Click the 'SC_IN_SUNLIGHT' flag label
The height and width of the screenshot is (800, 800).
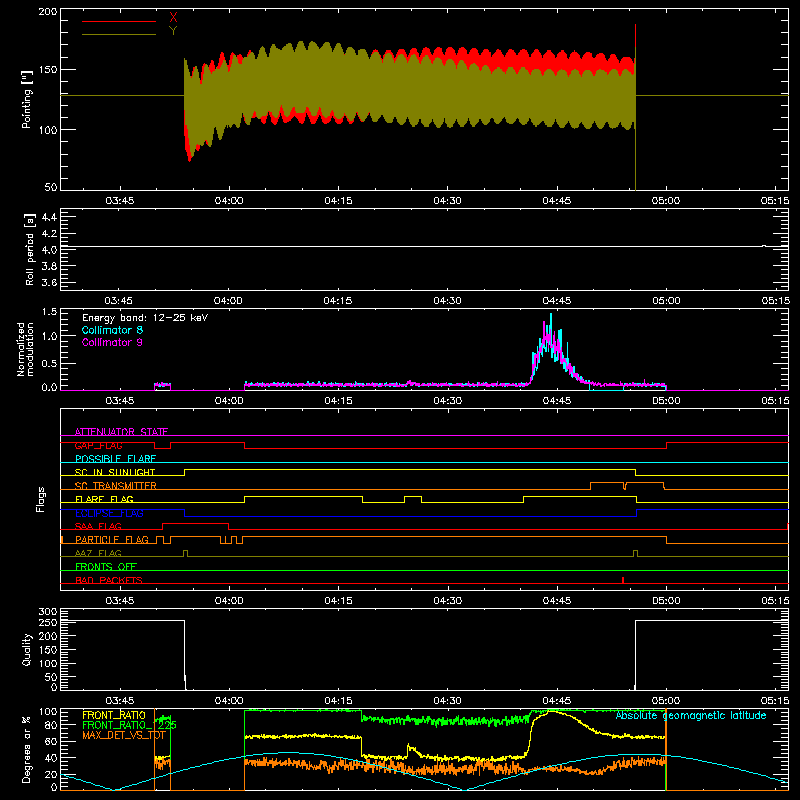[x=115, y=472]
